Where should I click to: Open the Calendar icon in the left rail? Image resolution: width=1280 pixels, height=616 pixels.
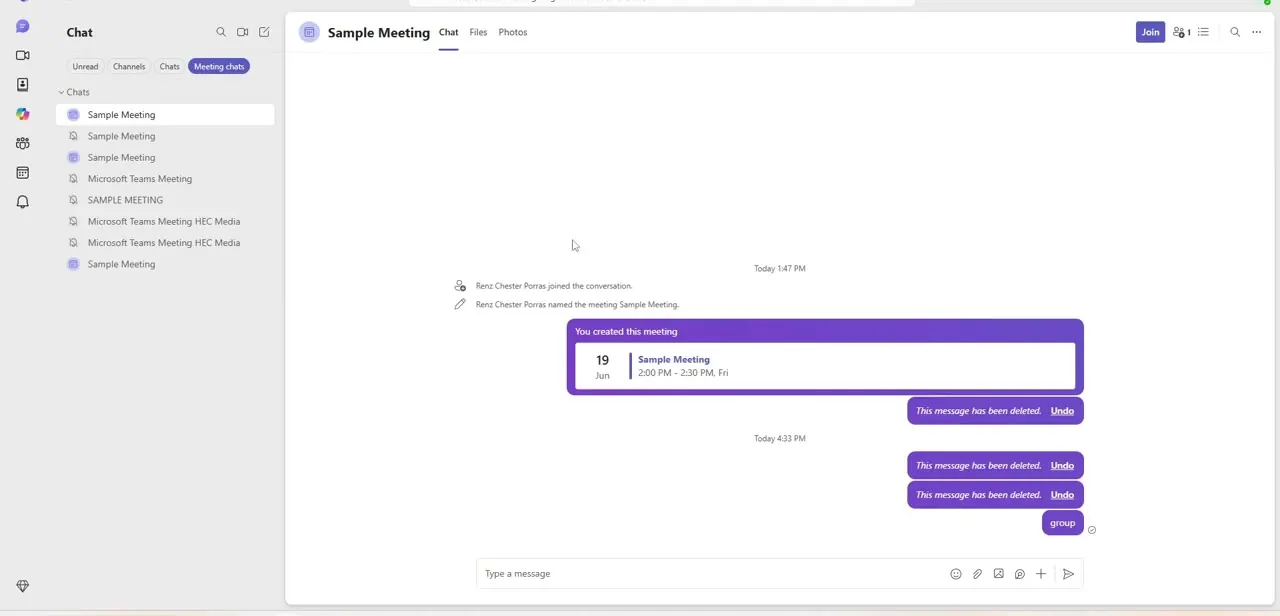point(22,172)
